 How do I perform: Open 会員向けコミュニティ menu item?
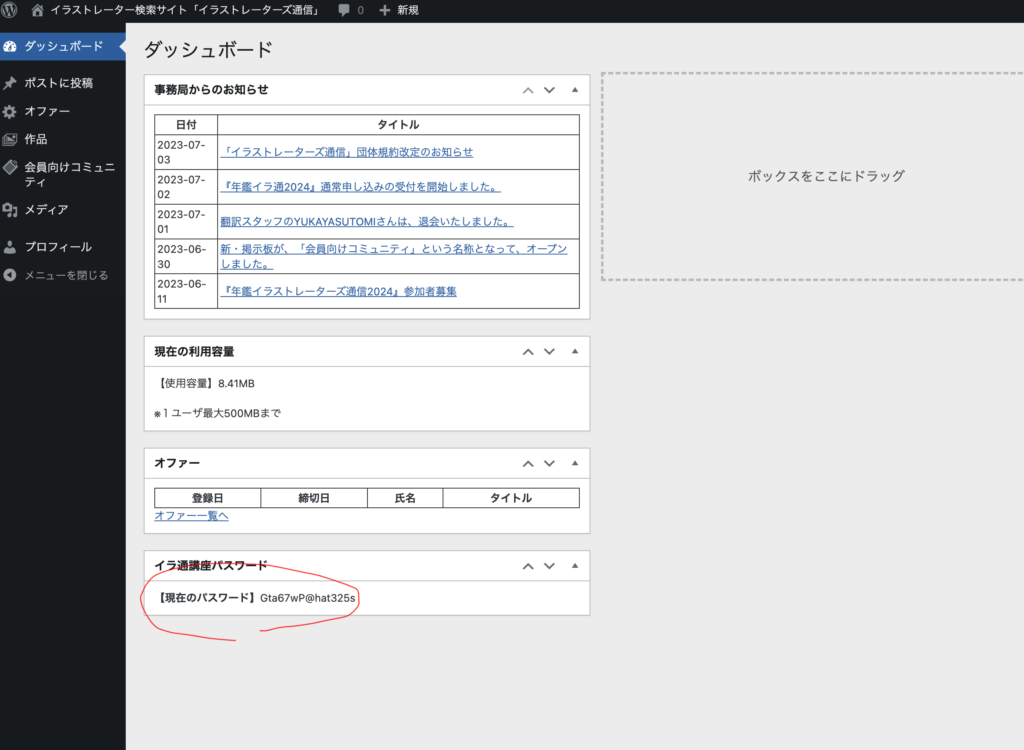pyautogui.click(x=63, y=174)
